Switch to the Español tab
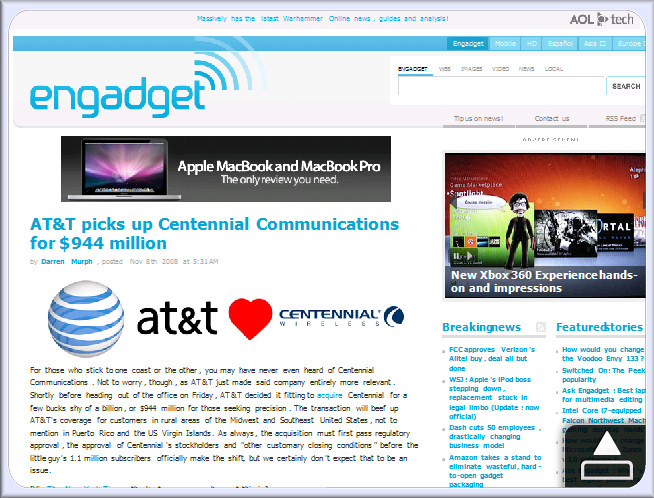Screen dimensions: 654x498 [x=560, y=43]
